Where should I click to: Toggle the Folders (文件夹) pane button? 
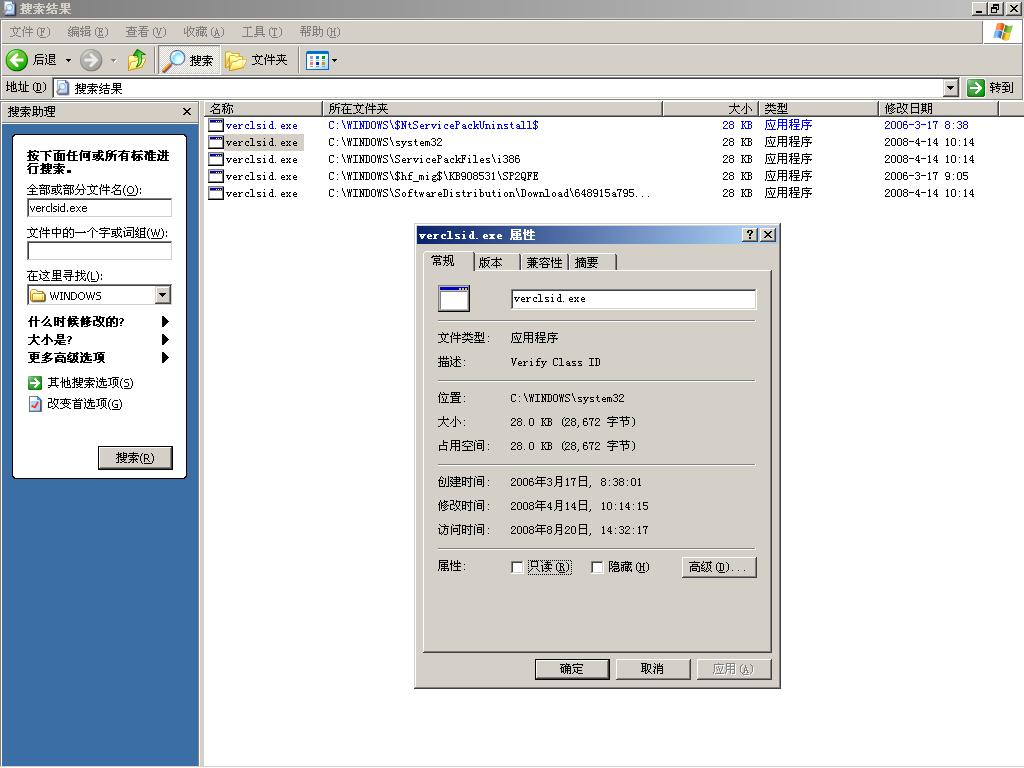click(257, 60)
